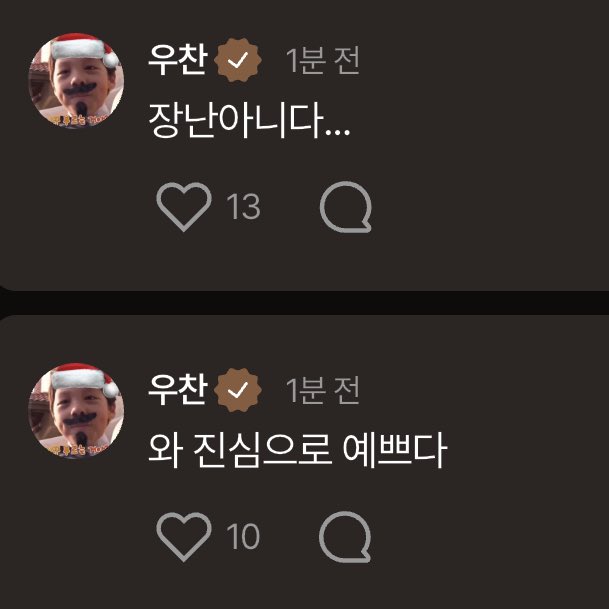Viewport: 609px width, 609px height.
Task: Open the 우찬 profile name on the second post
Action: (177, 390)
